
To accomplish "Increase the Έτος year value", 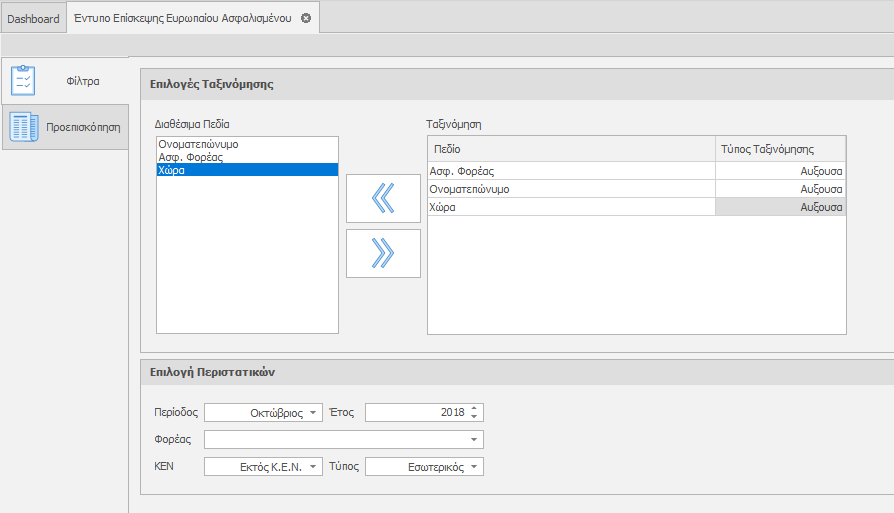I will pyautogui.click(x=475, y=408).
